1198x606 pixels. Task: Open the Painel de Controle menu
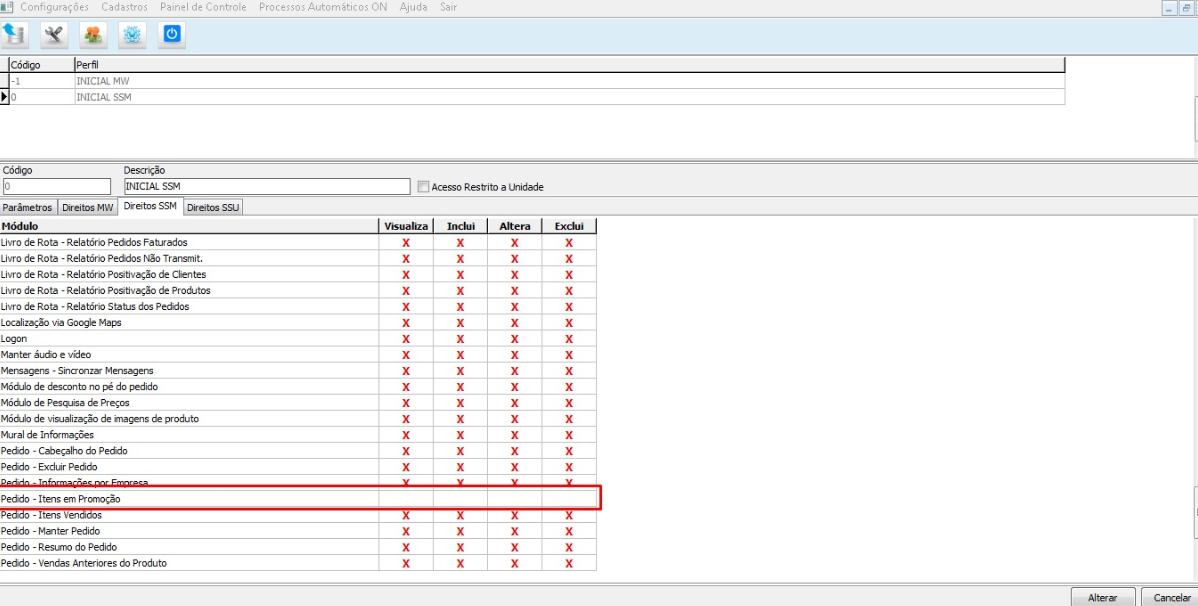203,7
